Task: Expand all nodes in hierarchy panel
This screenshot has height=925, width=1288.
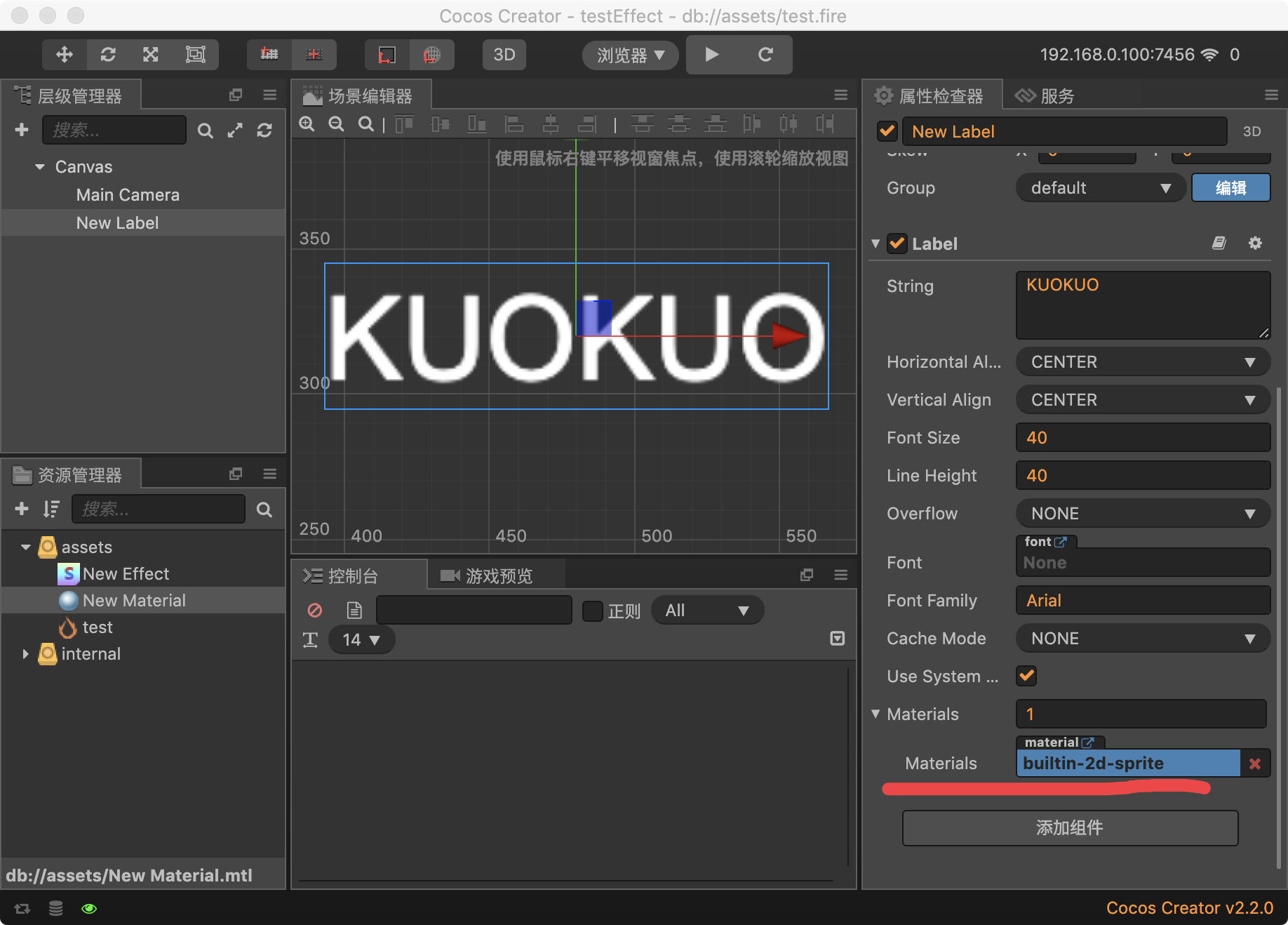Action: tap(235, 131)
